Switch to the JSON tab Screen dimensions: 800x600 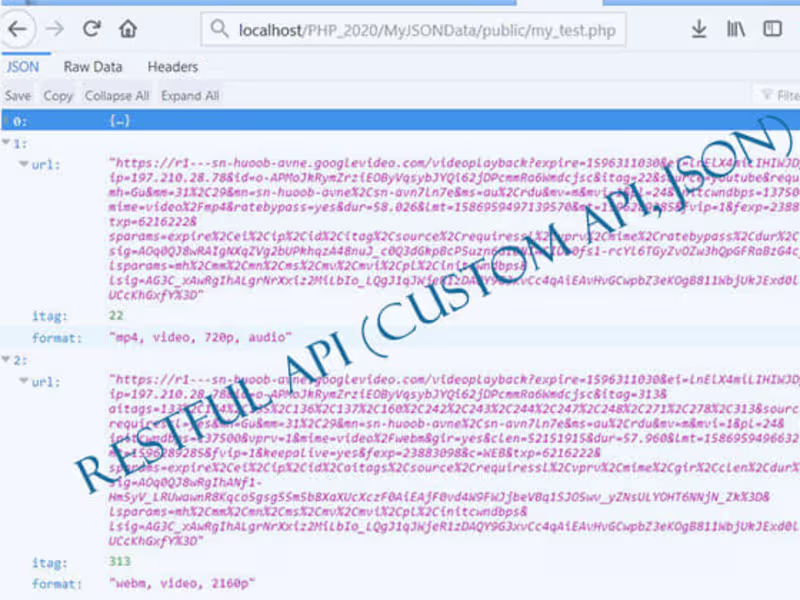[23, 67]
